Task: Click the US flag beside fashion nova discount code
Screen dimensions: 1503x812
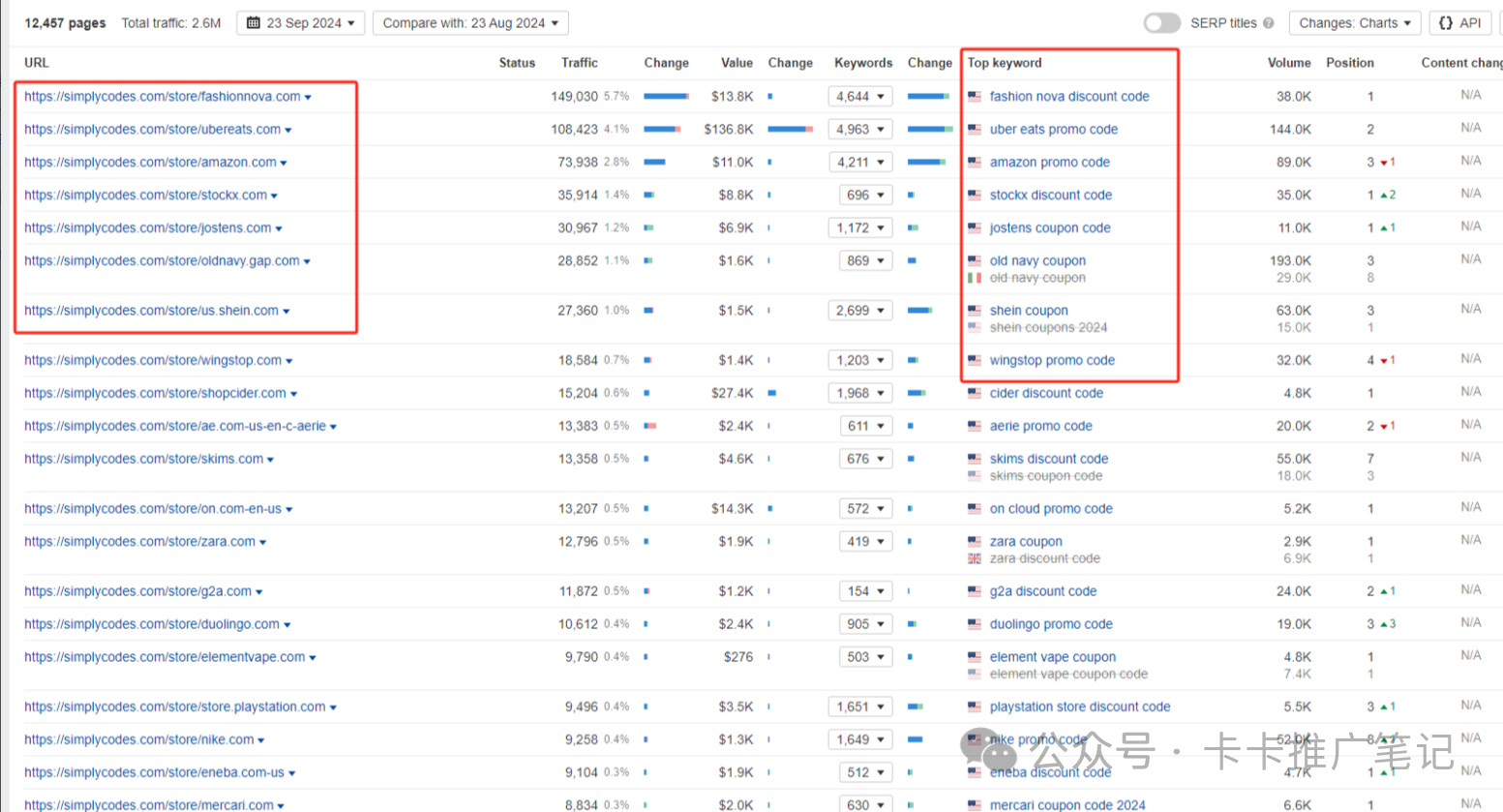Action: point(975,97)
